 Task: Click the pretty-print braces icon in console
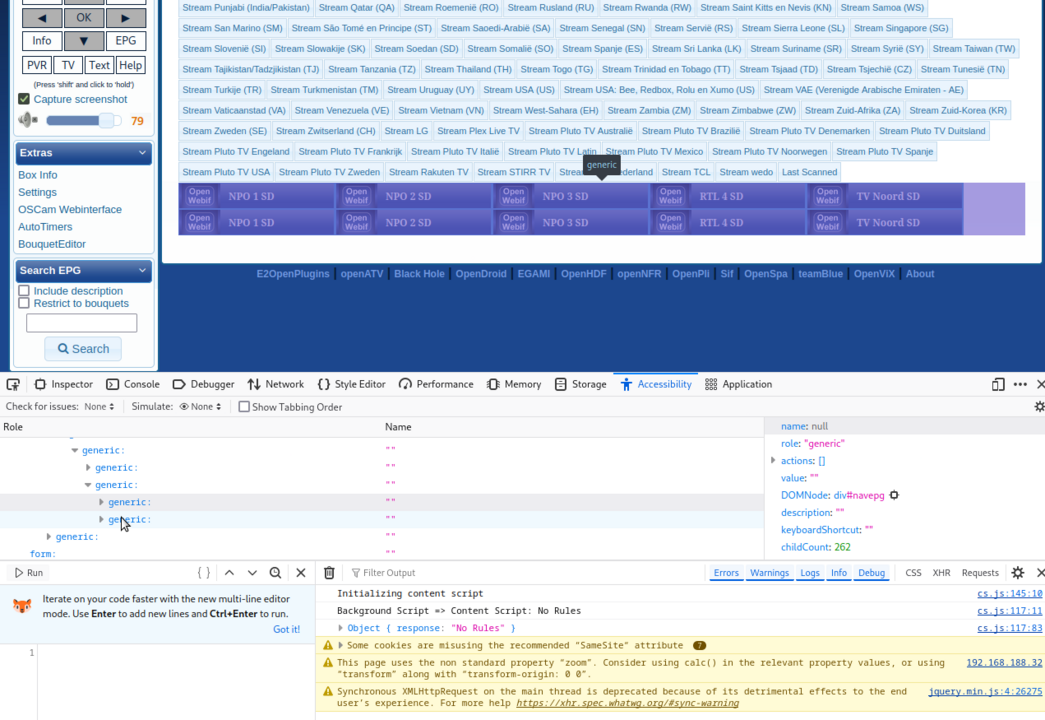(x=204, y=572)
